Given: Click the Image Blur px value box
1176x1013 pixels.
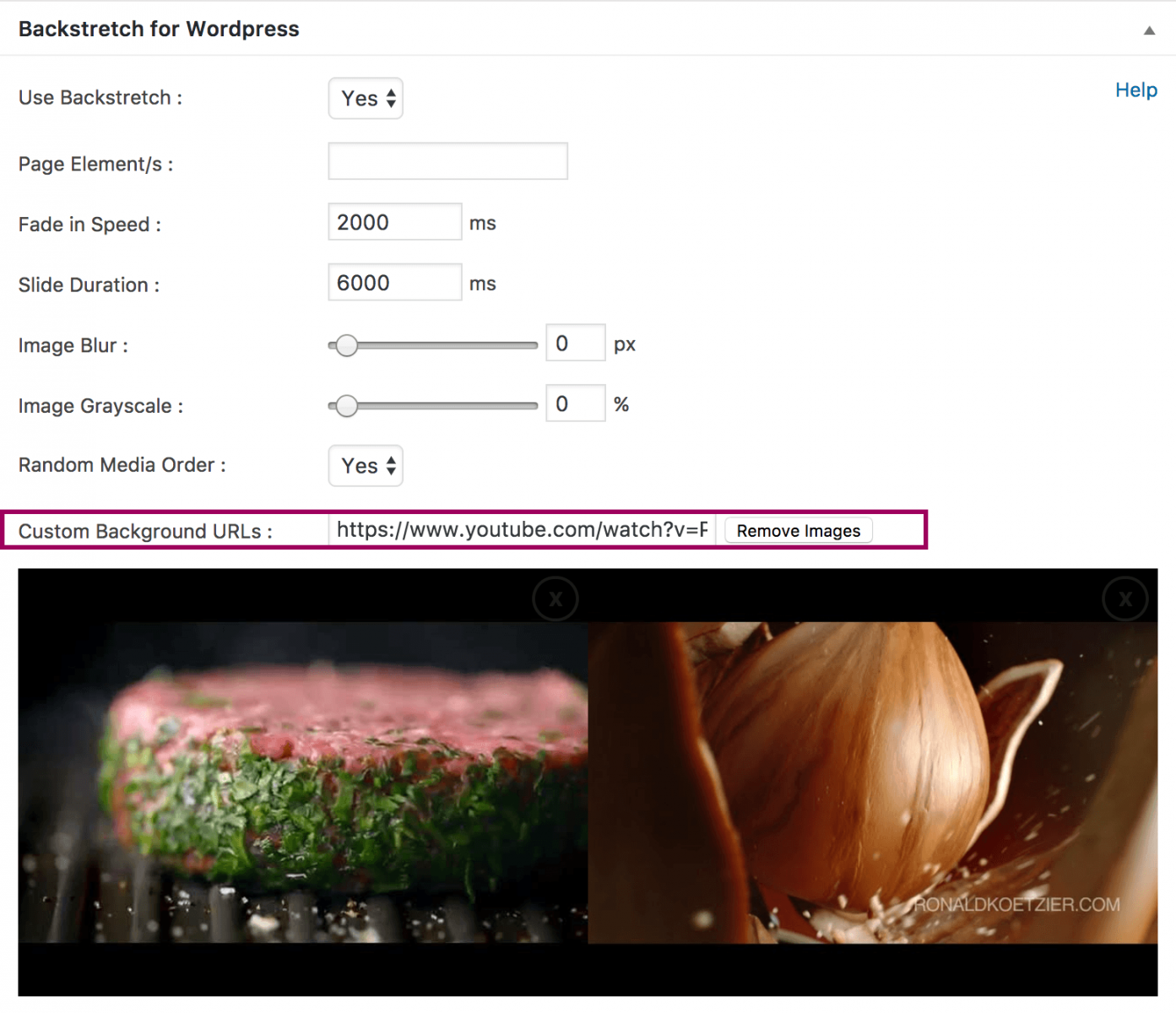Looking at the screenshot, I should pos(575,343).
